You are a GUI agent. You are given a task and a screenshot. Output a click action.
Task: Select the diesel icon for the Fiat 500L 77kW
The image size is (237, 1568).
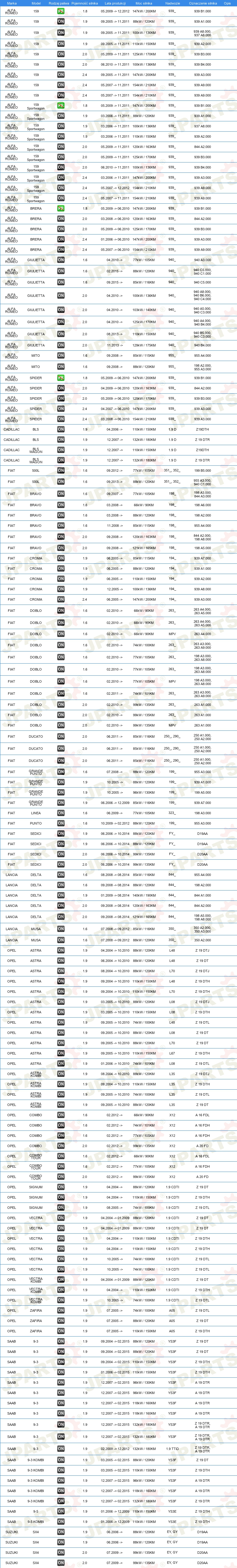click(x=61, y=471)
